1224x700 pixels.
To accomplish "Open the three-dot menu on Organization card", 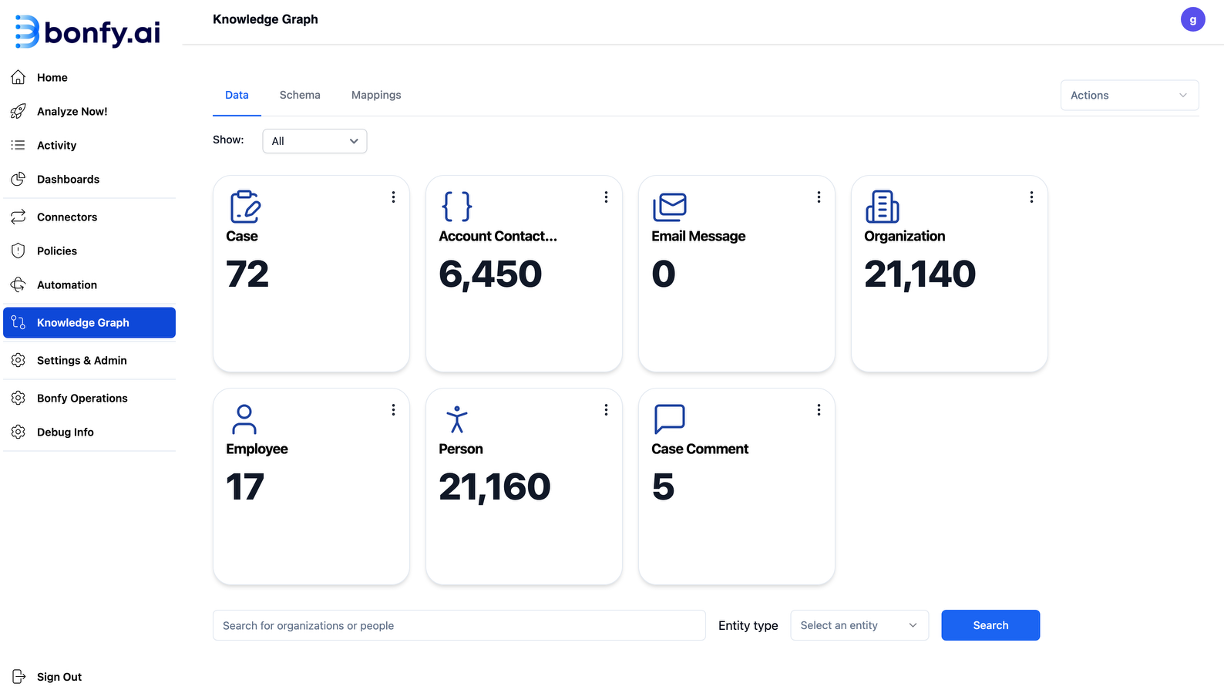I will pos(1031,197).
